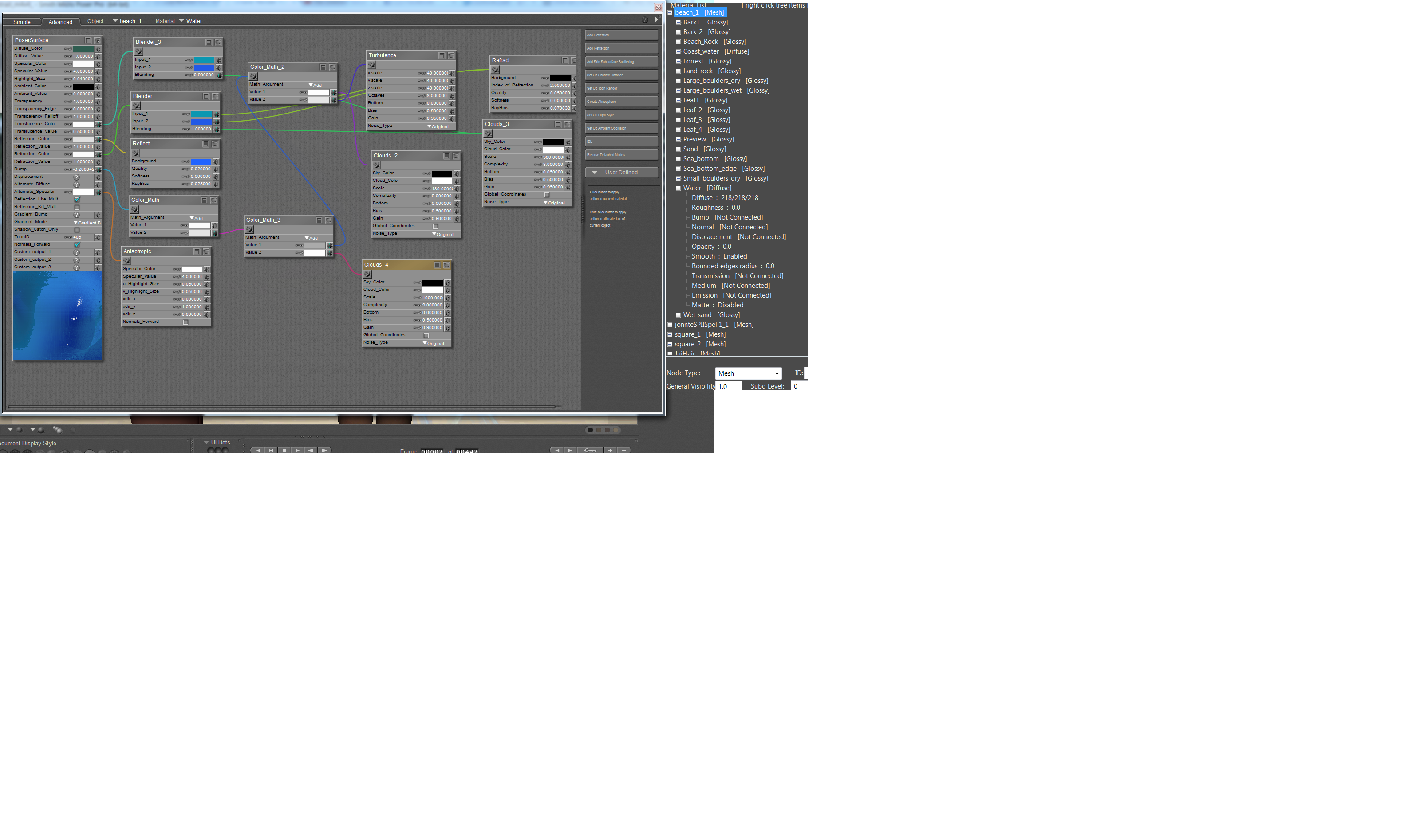Toggle PoserSurface node preview eye icon
This screenshot has height=840, width=1420.
[x=97, y=41]
